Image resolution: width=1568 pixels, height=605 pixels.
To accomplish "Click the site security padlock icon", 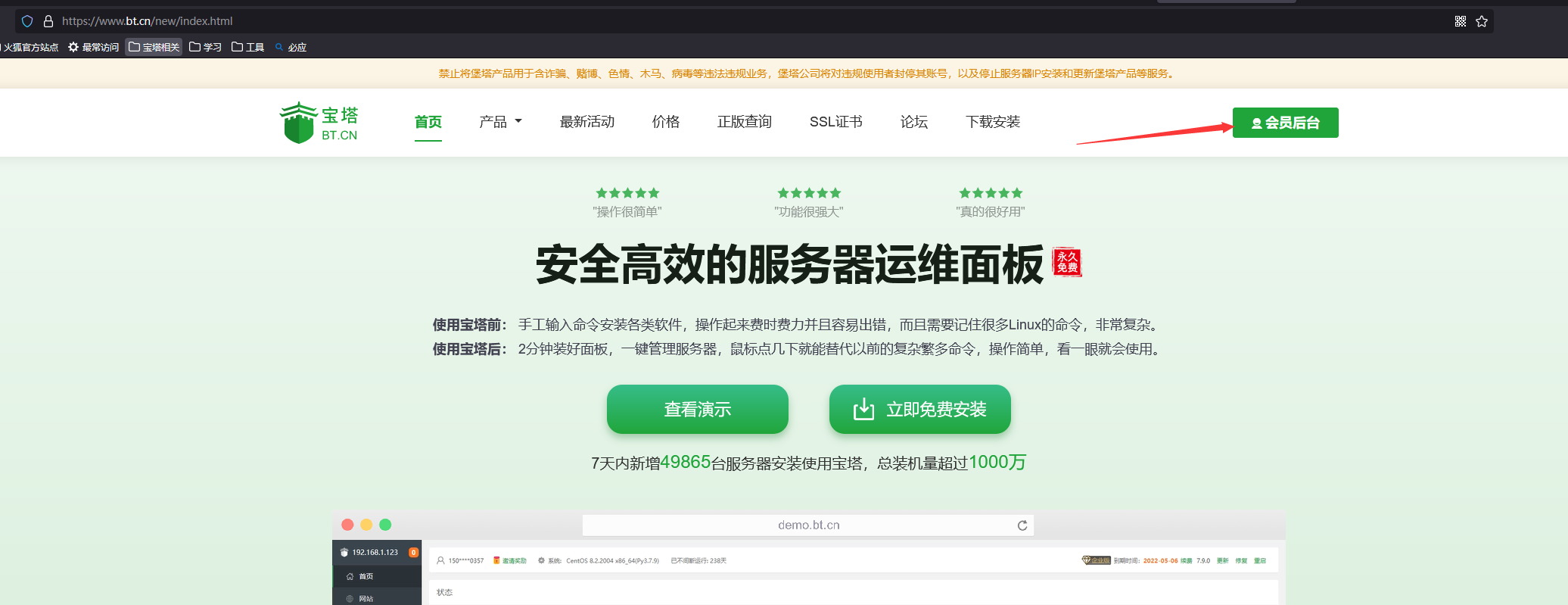I will tap(48, 21).
